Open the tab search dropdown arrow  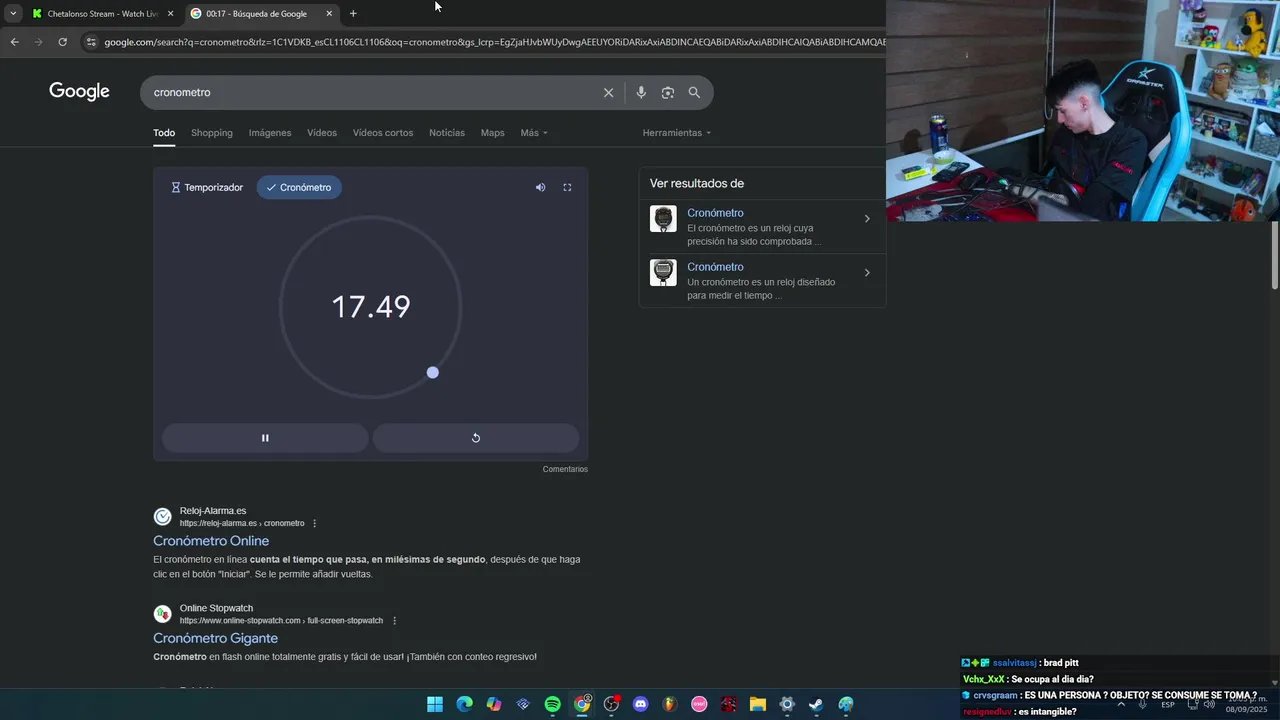click(12, 14)
